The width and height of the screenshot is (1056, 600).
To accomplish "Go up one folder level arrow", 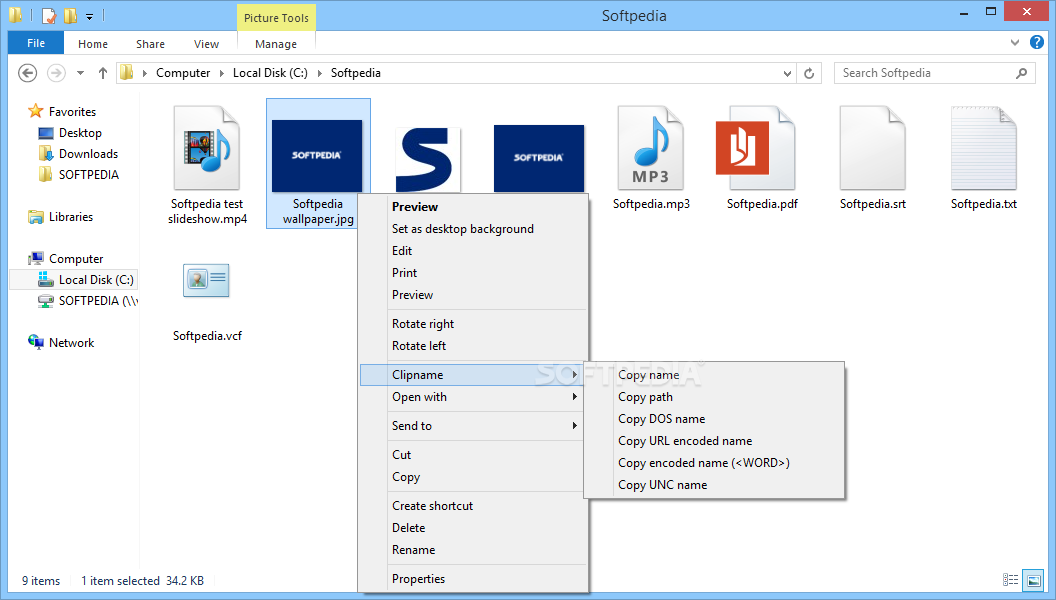I will click(102, 73).
